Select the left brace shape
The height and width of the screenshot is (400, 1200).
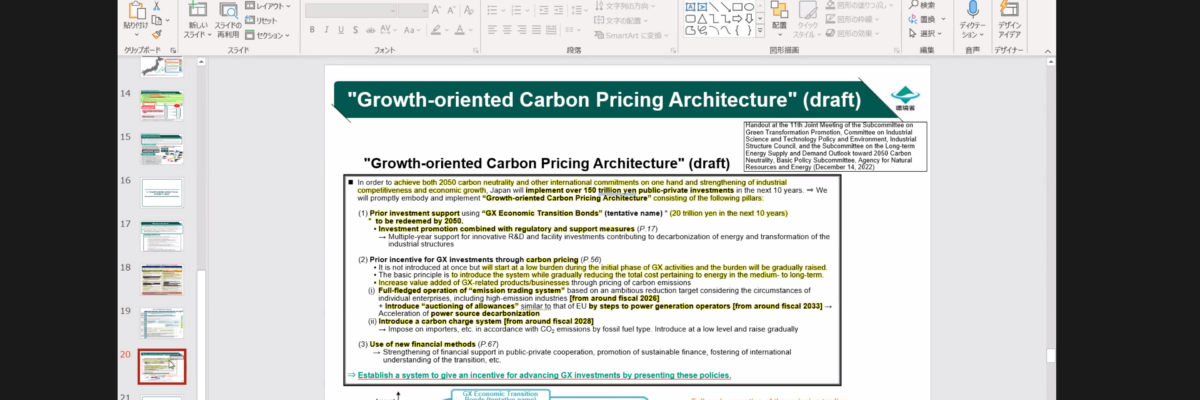(x=737, y=30)
